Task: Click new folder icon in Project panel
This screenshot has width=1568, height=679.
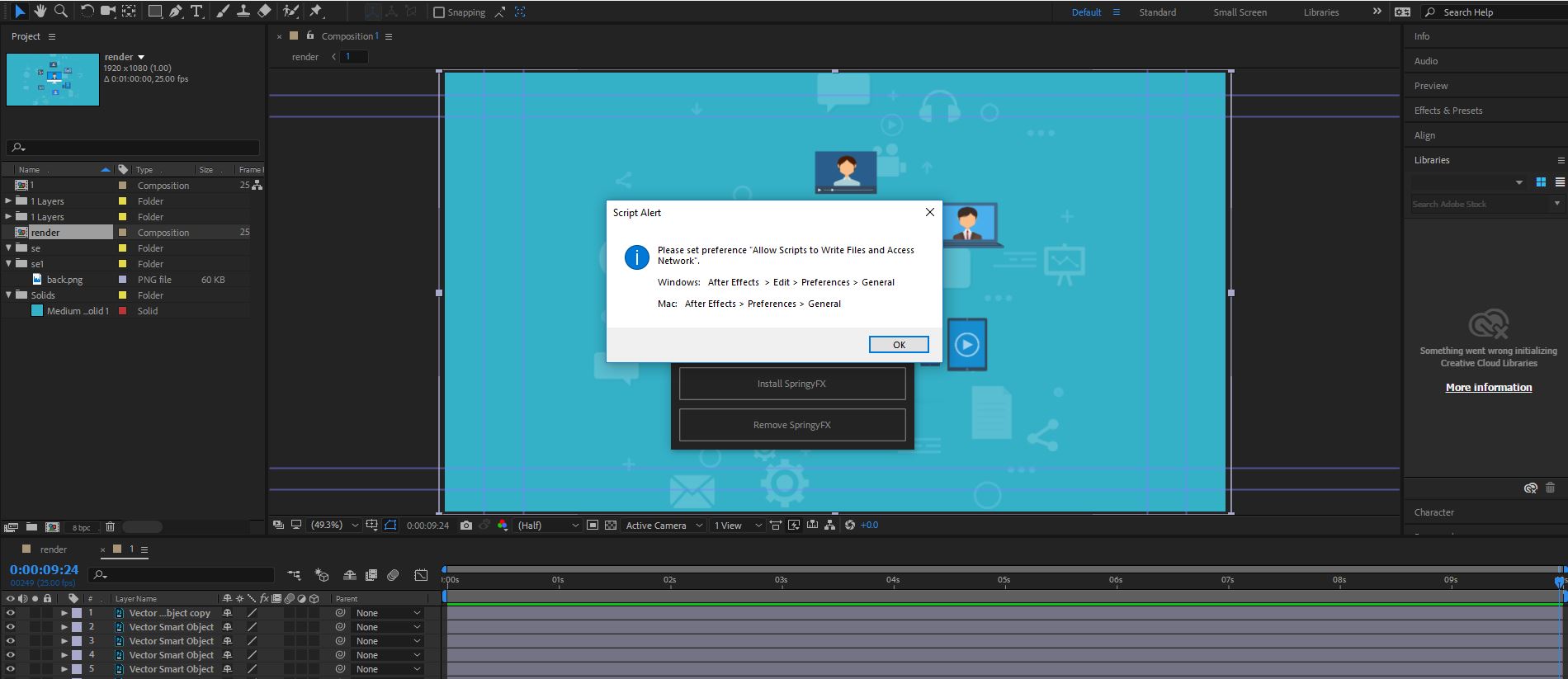Action: (x=31, y=527)
